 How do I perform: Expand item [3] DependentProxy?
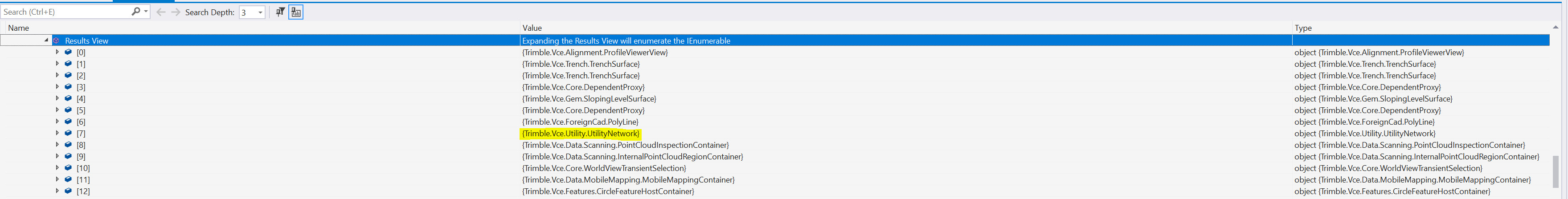[x=57, y=87]
